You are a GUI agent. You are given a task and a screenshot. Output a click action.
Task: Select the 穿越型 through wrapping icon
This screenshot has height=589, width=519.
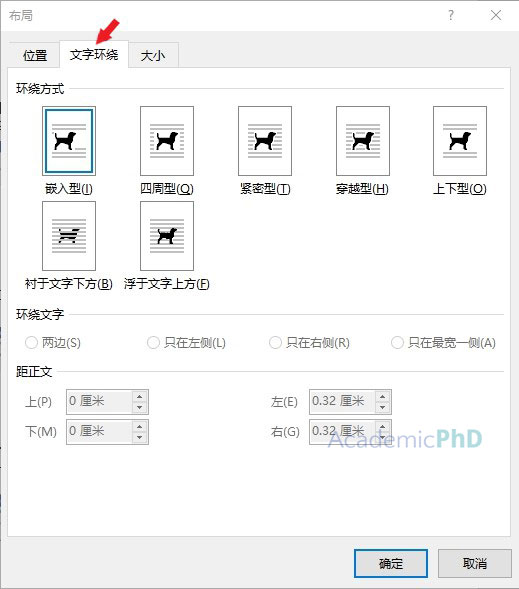point(363,141)
